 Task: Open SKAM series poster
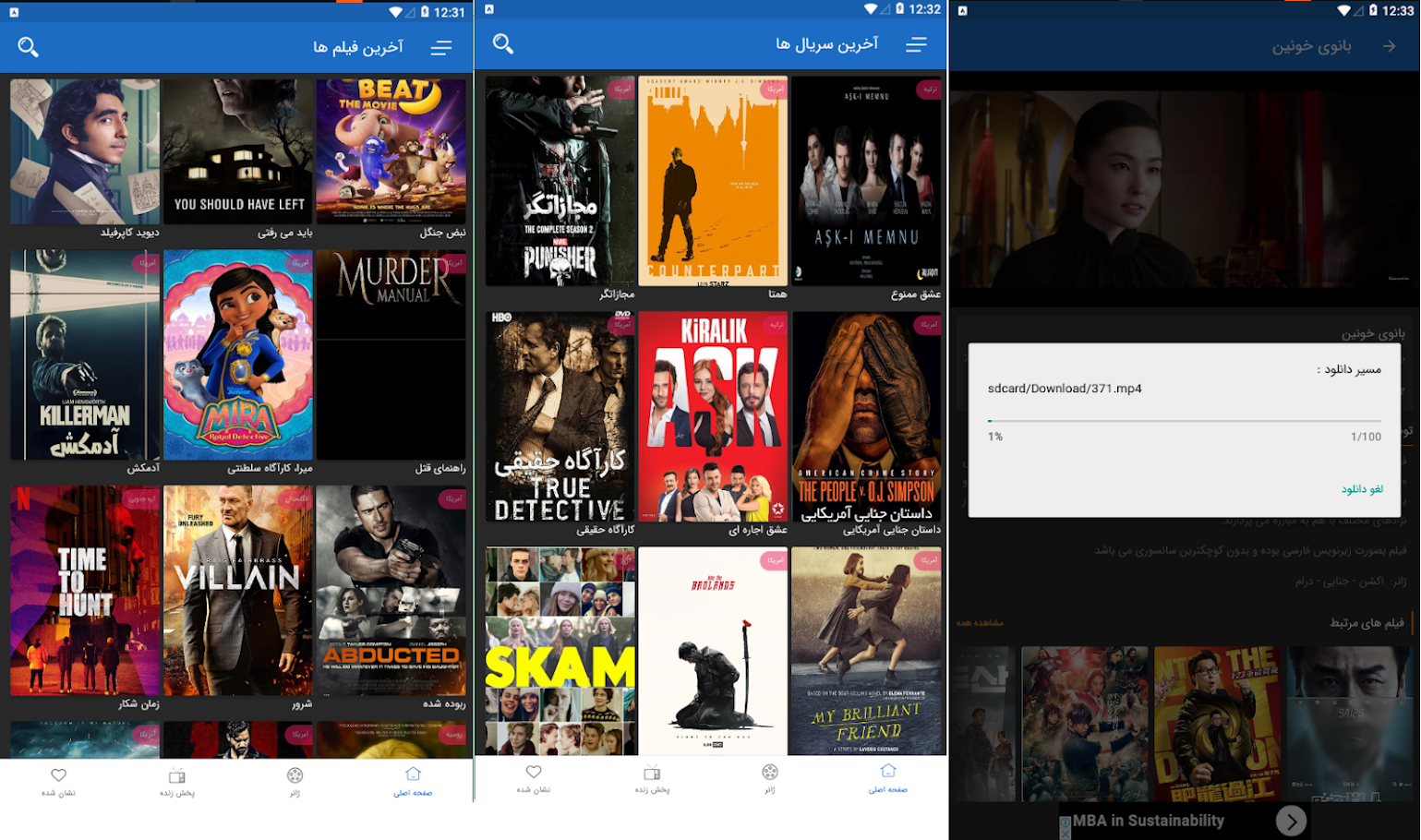560,651
